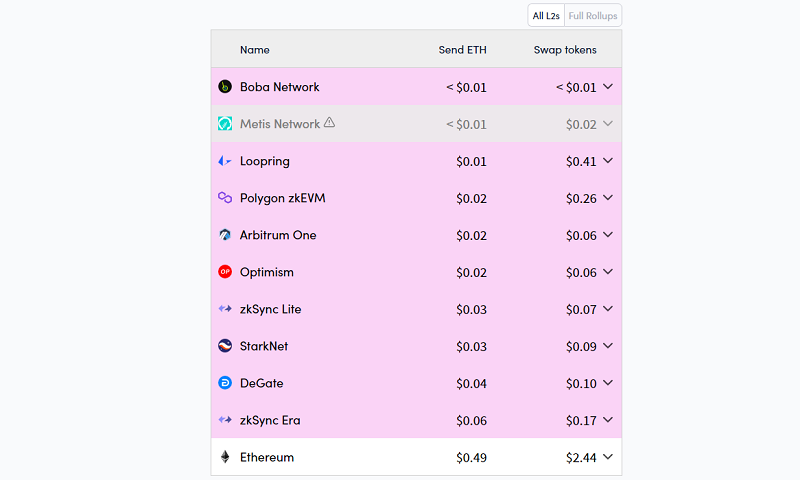Expand the Boba Network row chevron
The image size is (800, 480).
(608, 87)
